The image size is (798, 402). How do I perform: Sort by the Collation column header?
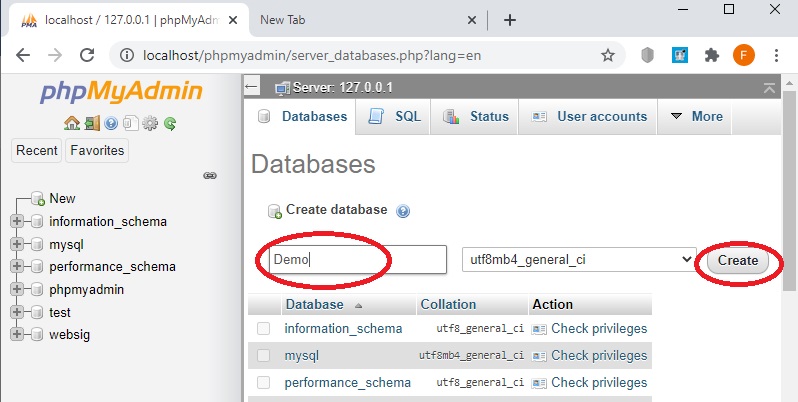(x=448, y=304)
